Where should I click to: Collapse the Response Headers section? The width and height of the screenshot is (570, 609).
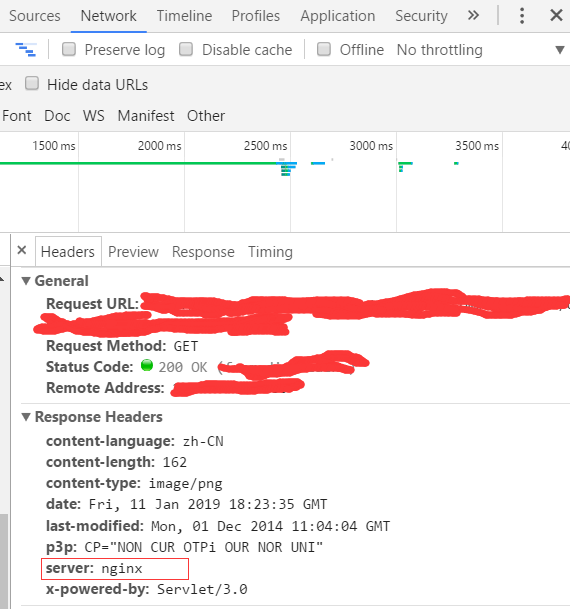click(26, 417)
